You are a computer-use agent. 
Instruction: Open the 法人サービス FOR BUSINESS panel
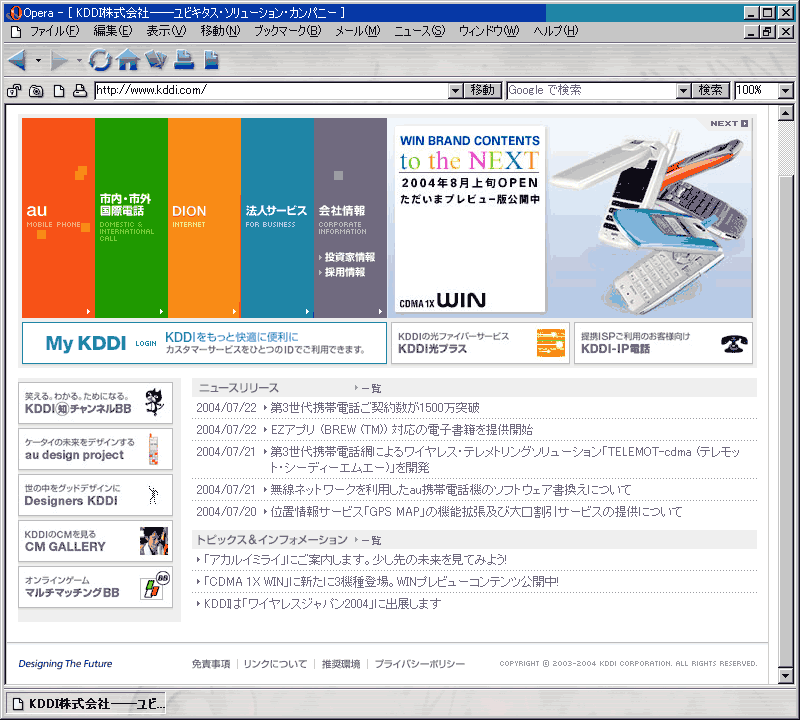(x=277, y=218)
